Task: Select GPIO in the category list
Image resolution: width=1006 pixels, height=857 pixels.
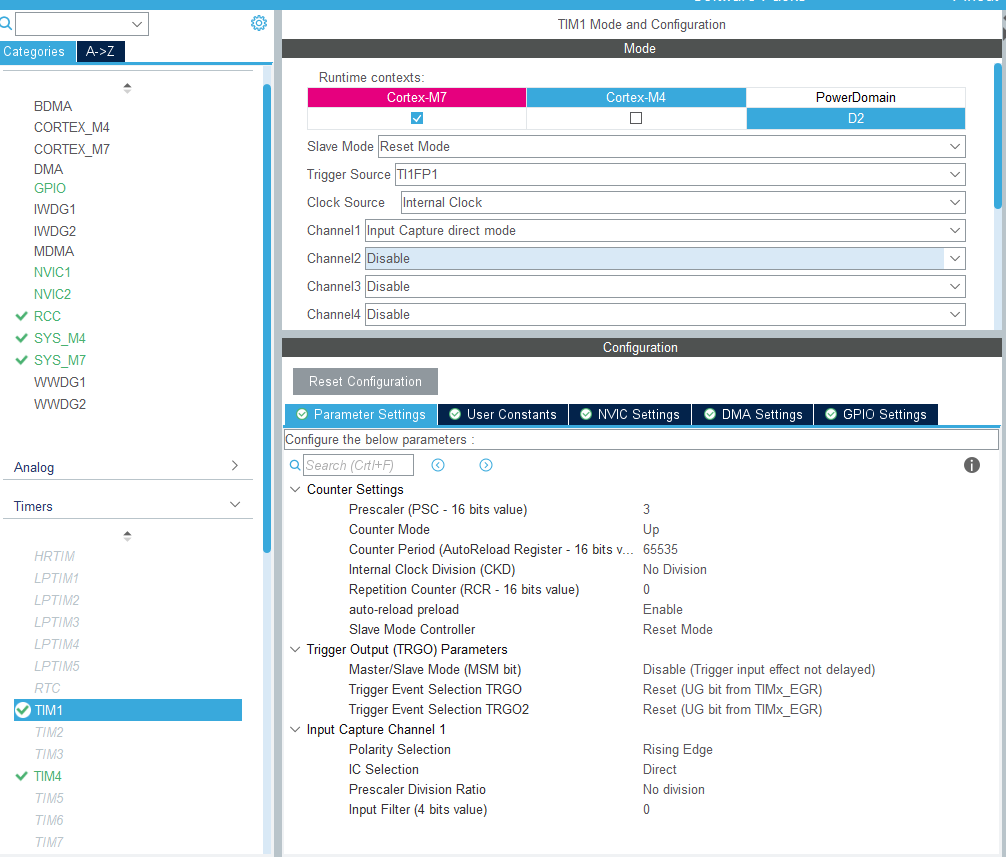Action: pos(50,188)
